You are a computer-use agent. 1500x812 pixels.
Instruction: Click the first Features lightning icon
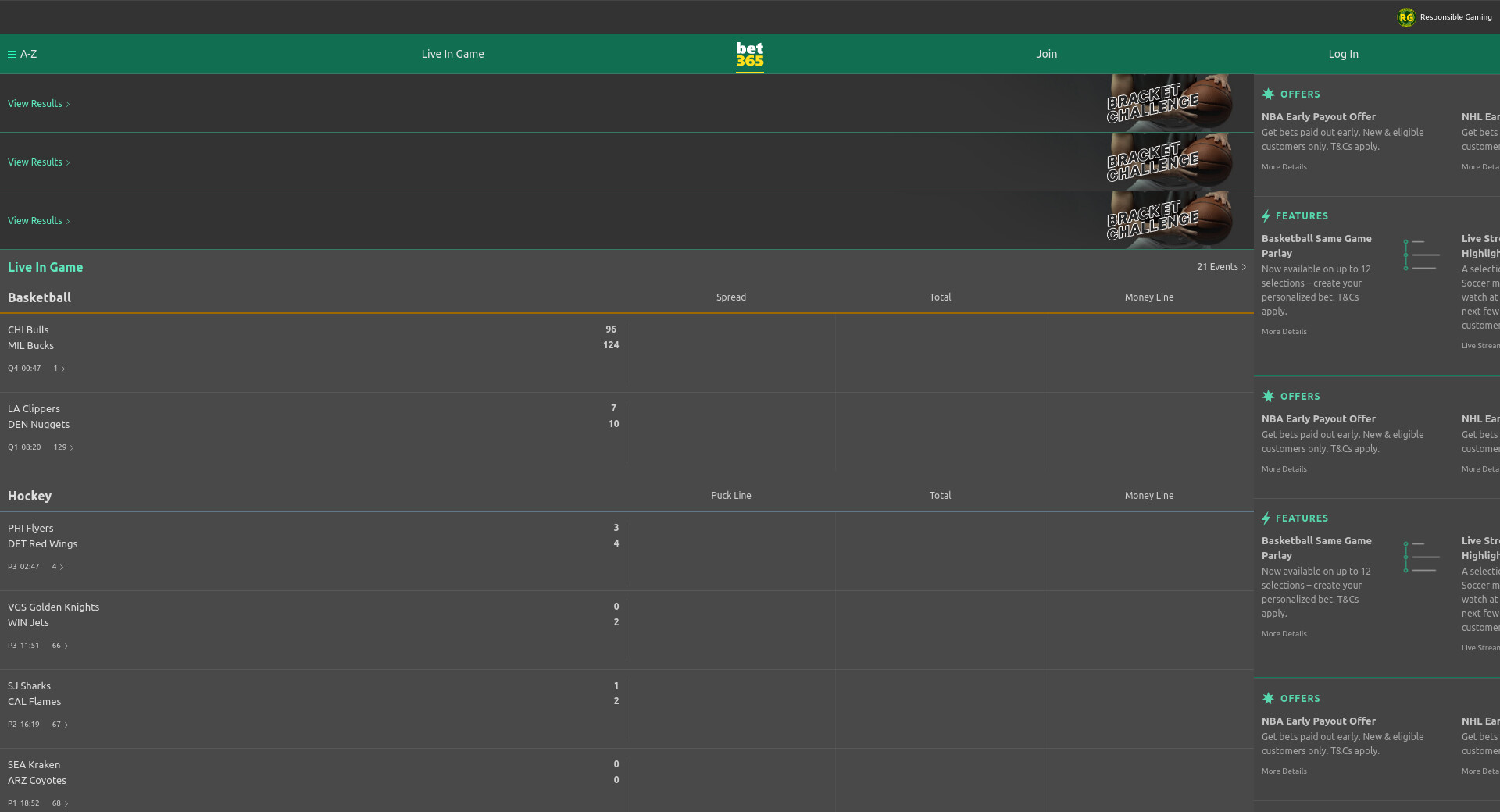(x=1266, y=216)
